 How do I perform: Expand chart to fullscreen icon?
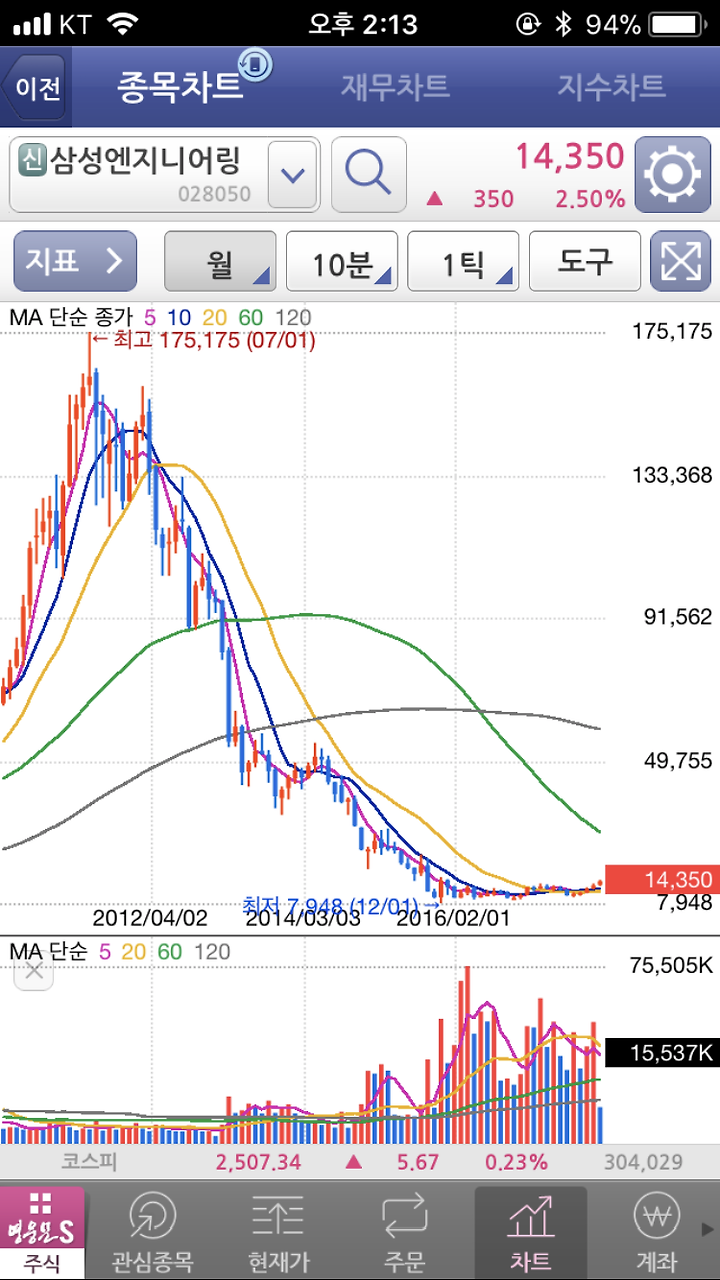tap(680, 262)
